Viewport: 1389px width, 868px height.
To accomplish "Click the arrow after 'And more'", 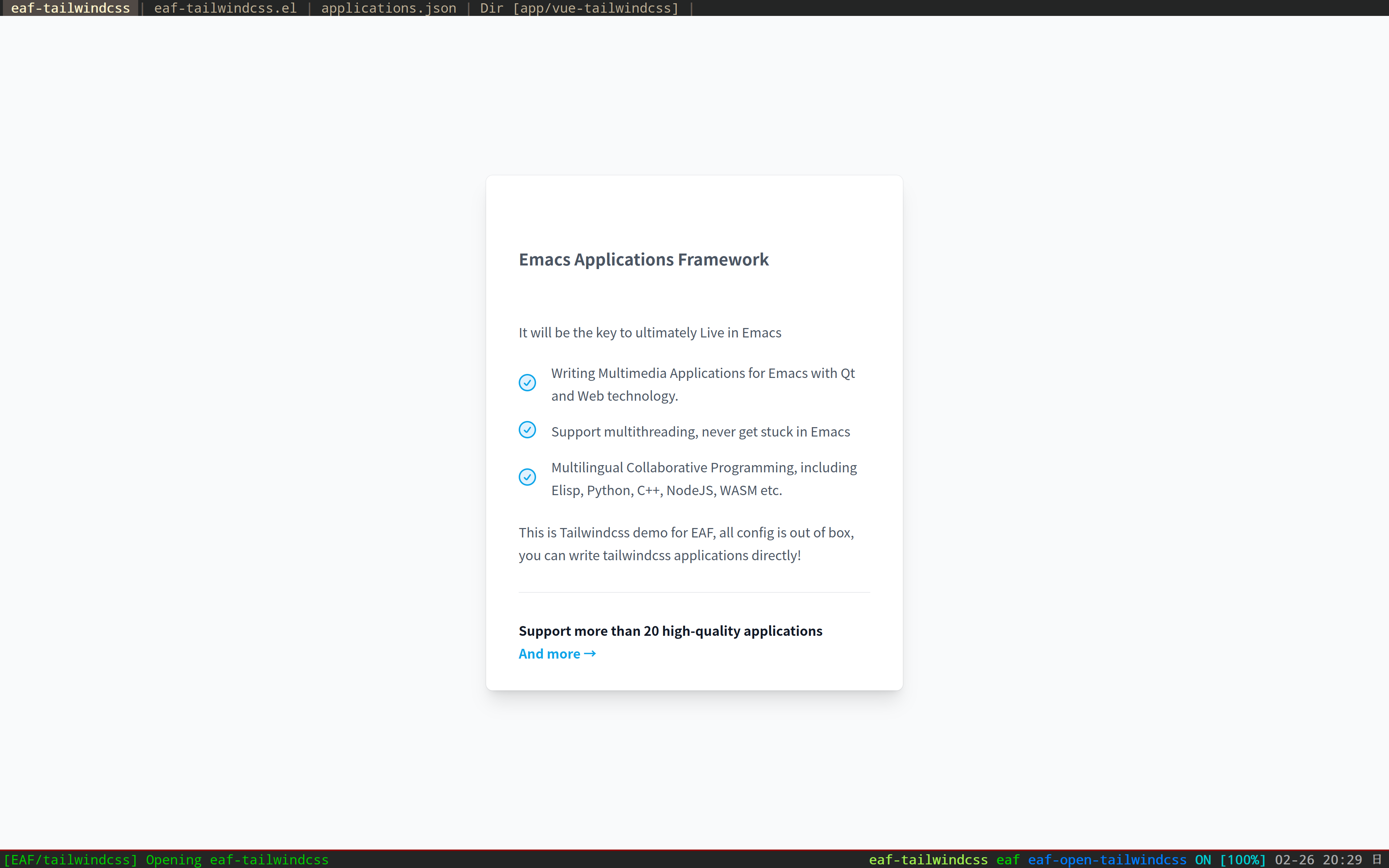I will coord(590,653).
